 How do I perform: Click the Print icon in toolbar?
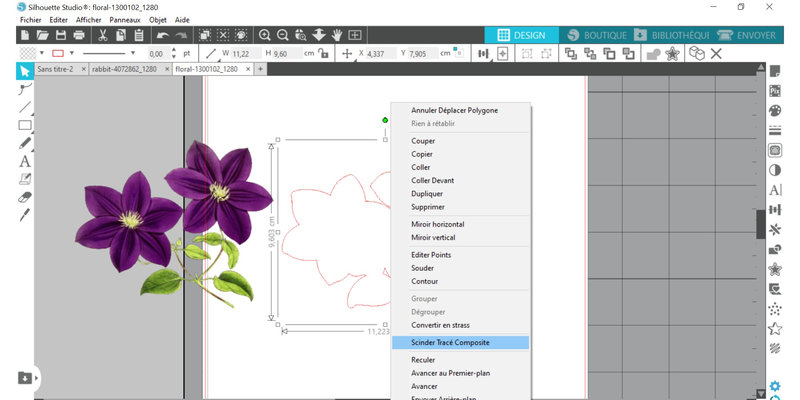click(78, 35)
